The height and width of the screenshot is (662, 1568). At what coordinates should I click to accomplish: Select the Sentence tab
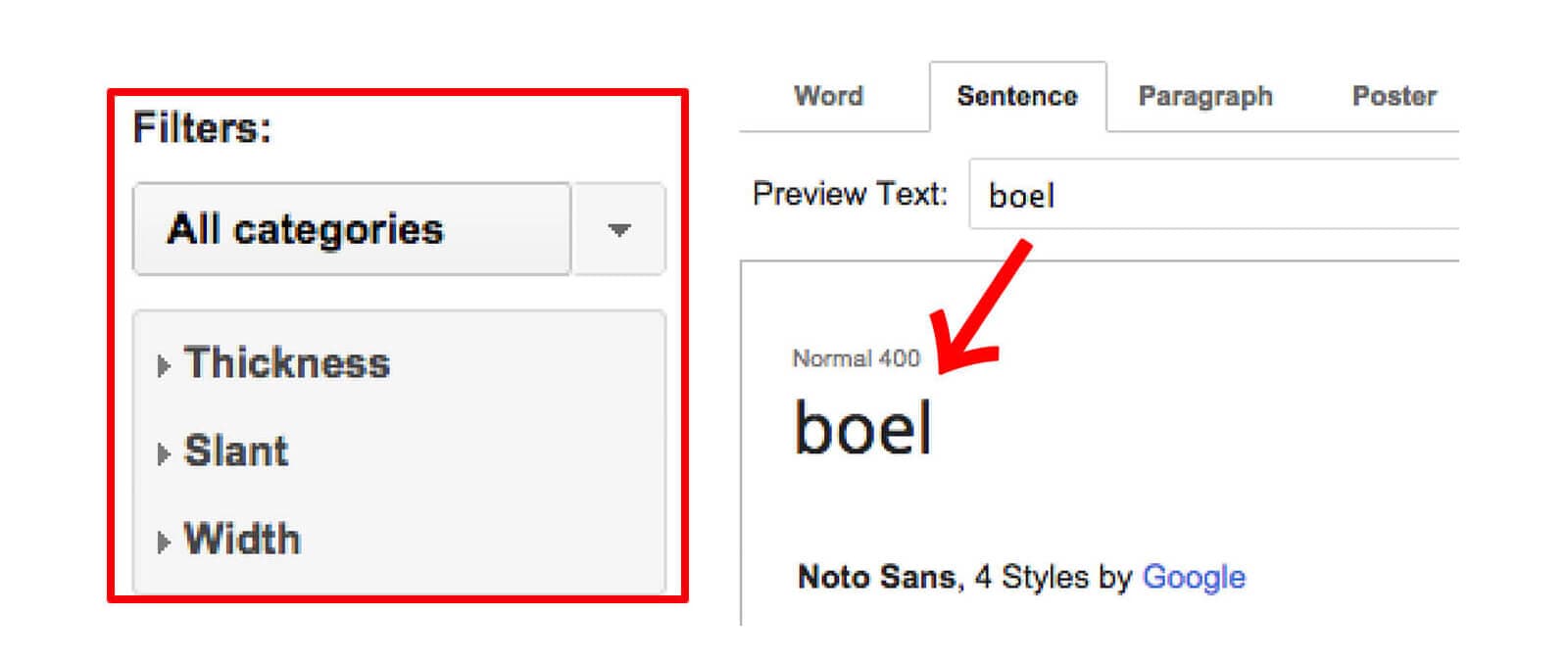1016,96
